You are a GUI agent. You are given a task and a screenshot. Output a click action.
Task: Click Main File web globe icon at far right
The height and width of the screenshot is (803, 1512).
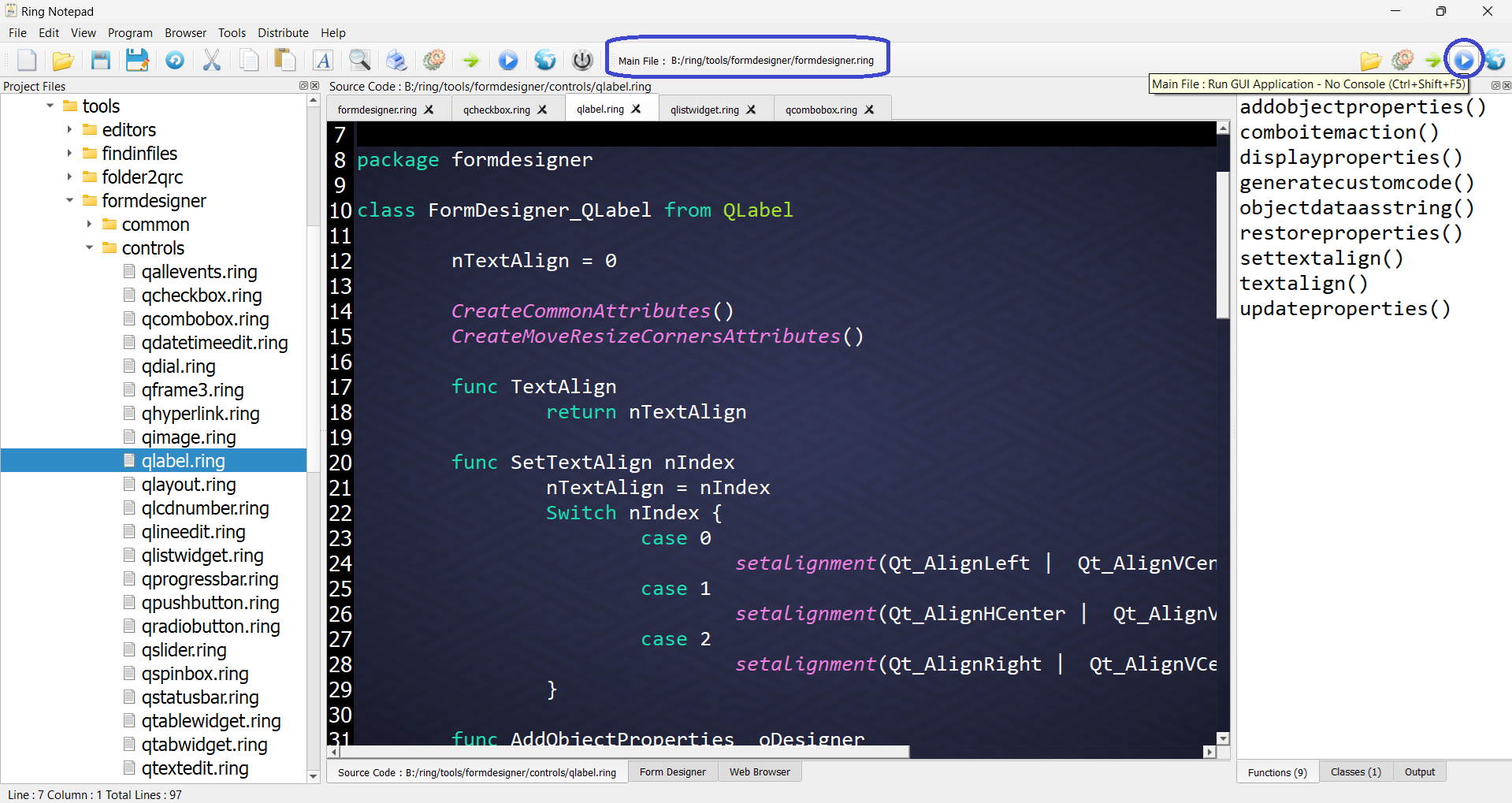pyautogui.click(x=1495, y=60)
